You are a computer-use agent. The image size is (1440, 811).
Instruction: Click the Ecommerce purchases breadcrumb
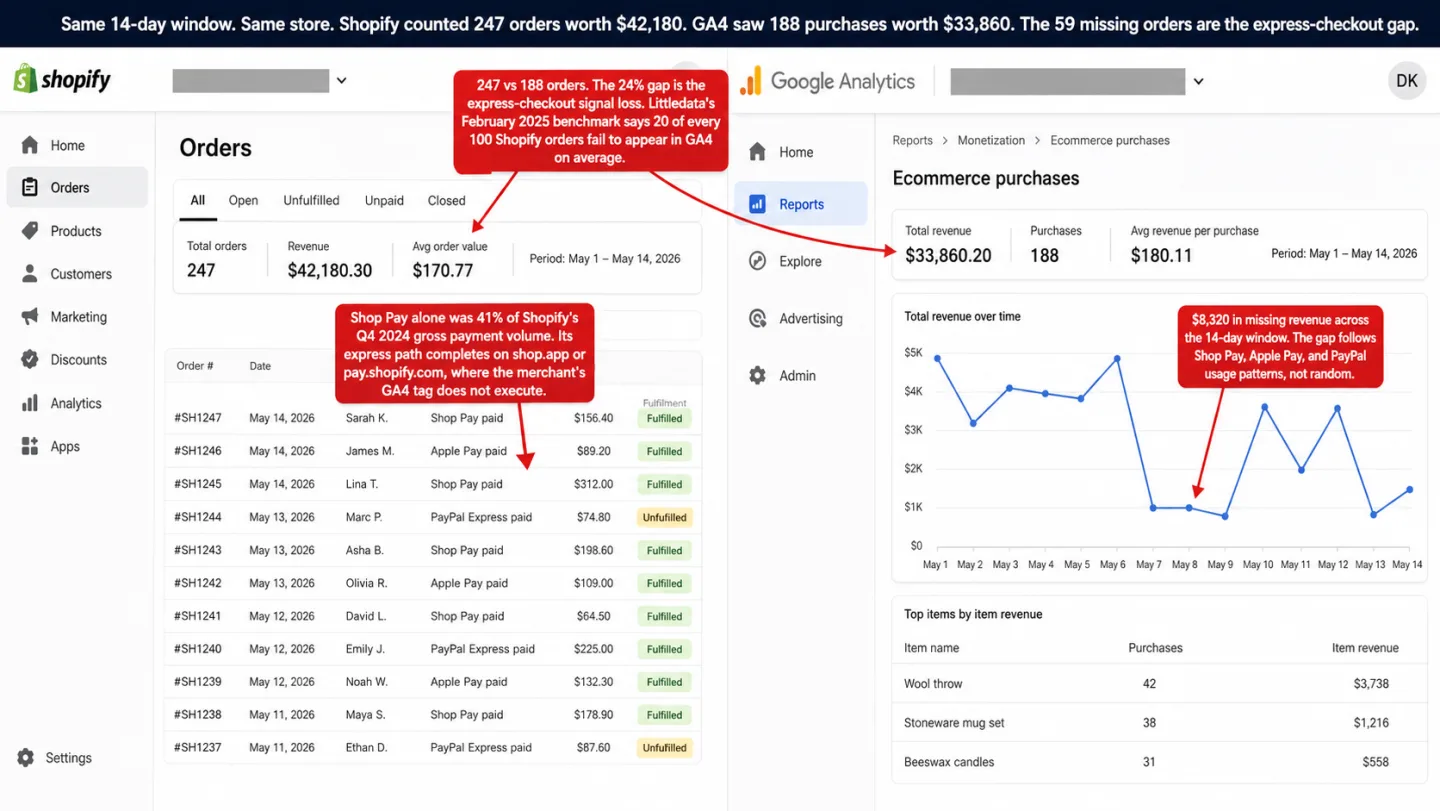pyautogui.click(x=1110, y=141)
